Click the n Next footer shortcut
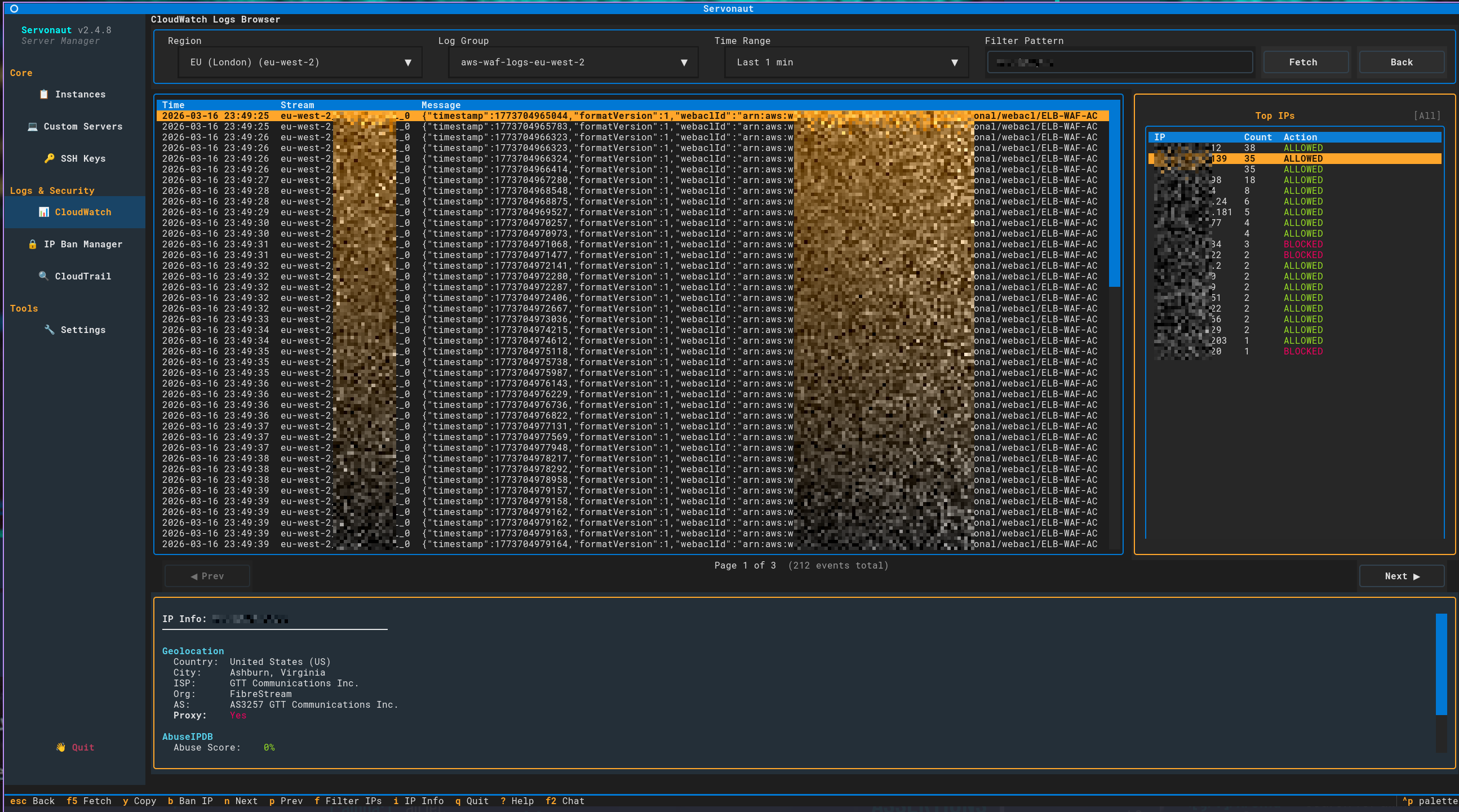The width and height of the screenshot is (1459, 812). (241, 801)
